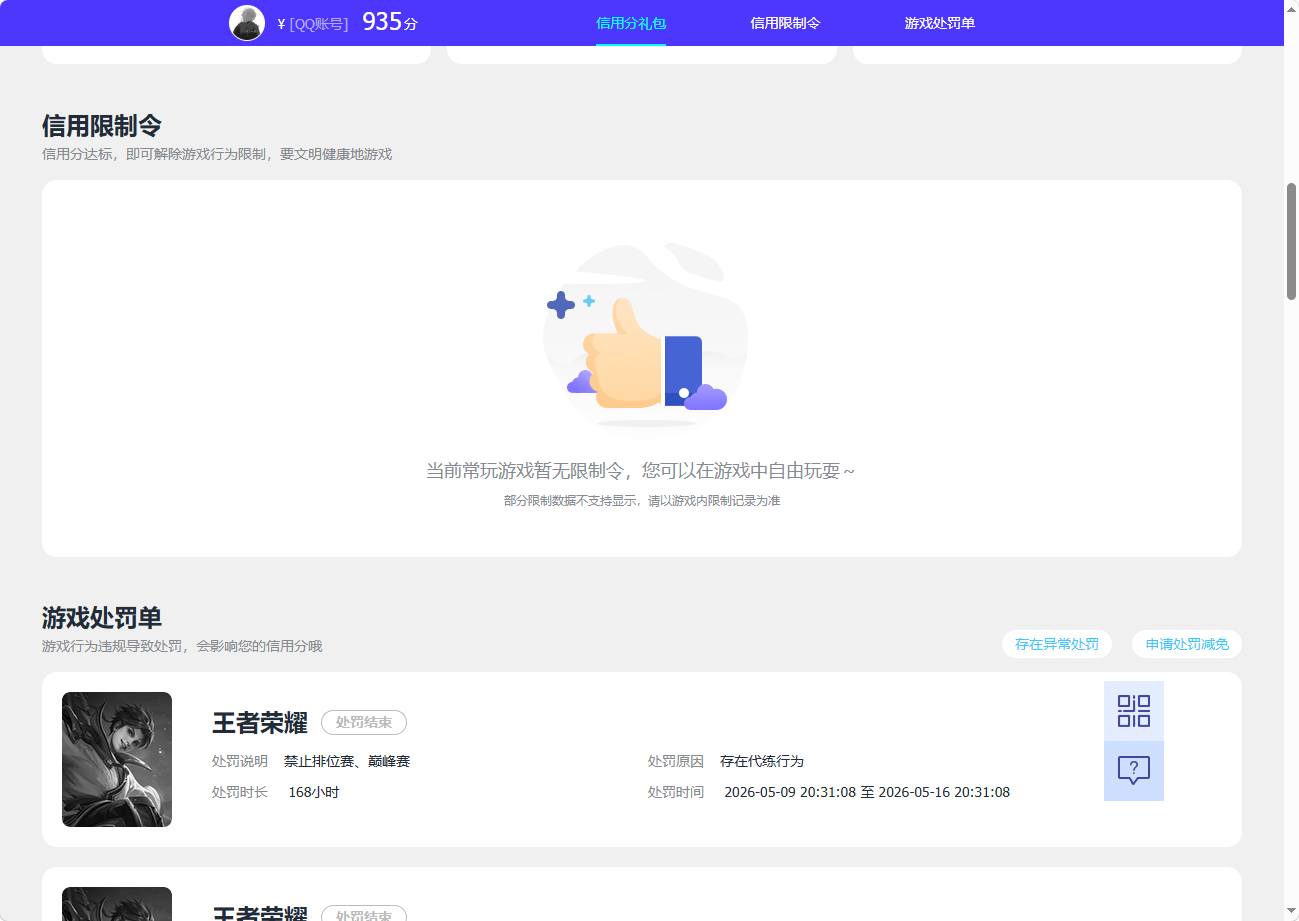This screenshot has width=1299, height=921.
Task: Click the 游戏行为违规导致处罚 subtitle text
Action: [x=182, y=646]
